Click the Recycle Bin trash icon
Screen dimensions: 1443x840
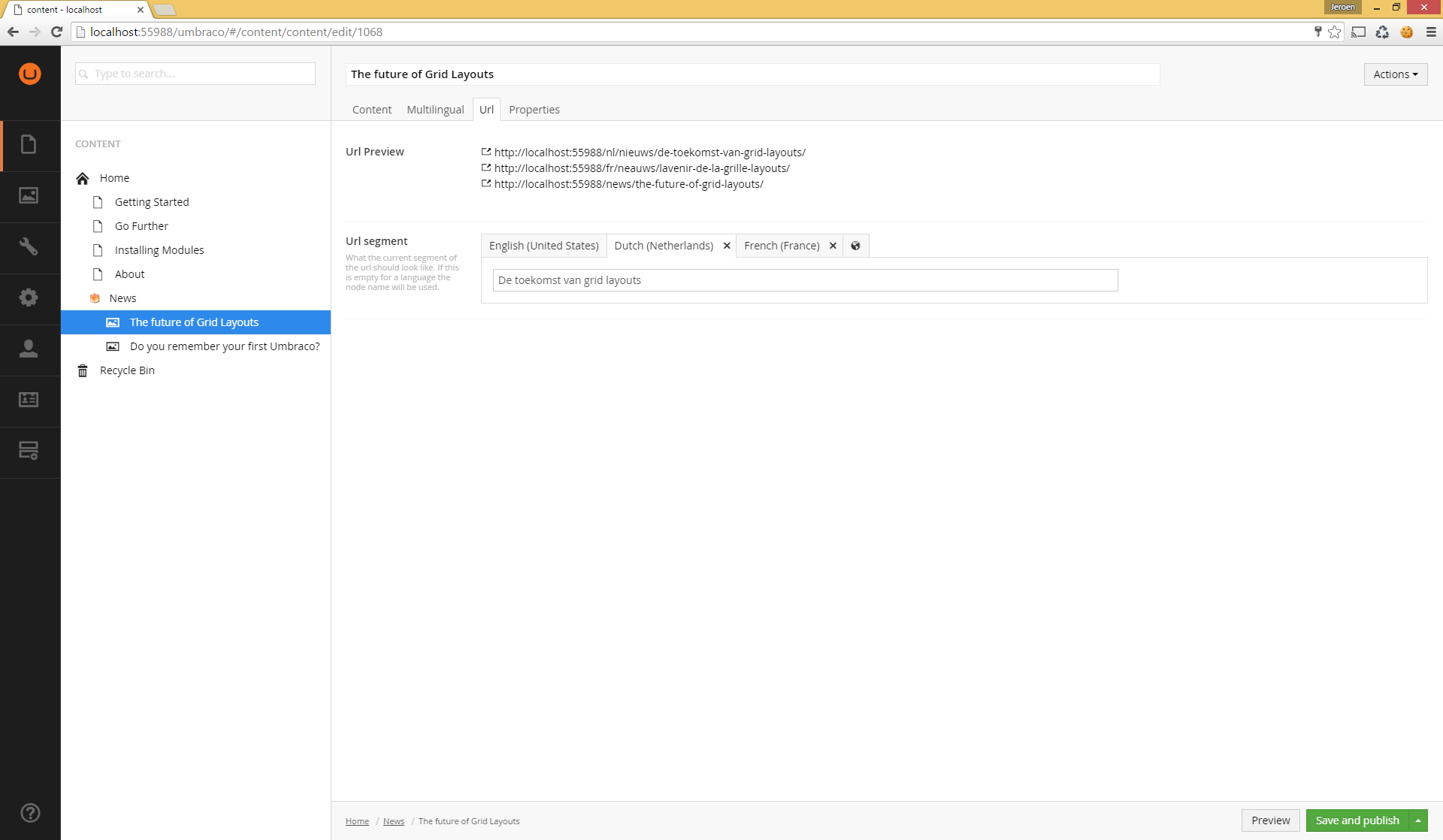pyautogui.click(x=83, y=370)
